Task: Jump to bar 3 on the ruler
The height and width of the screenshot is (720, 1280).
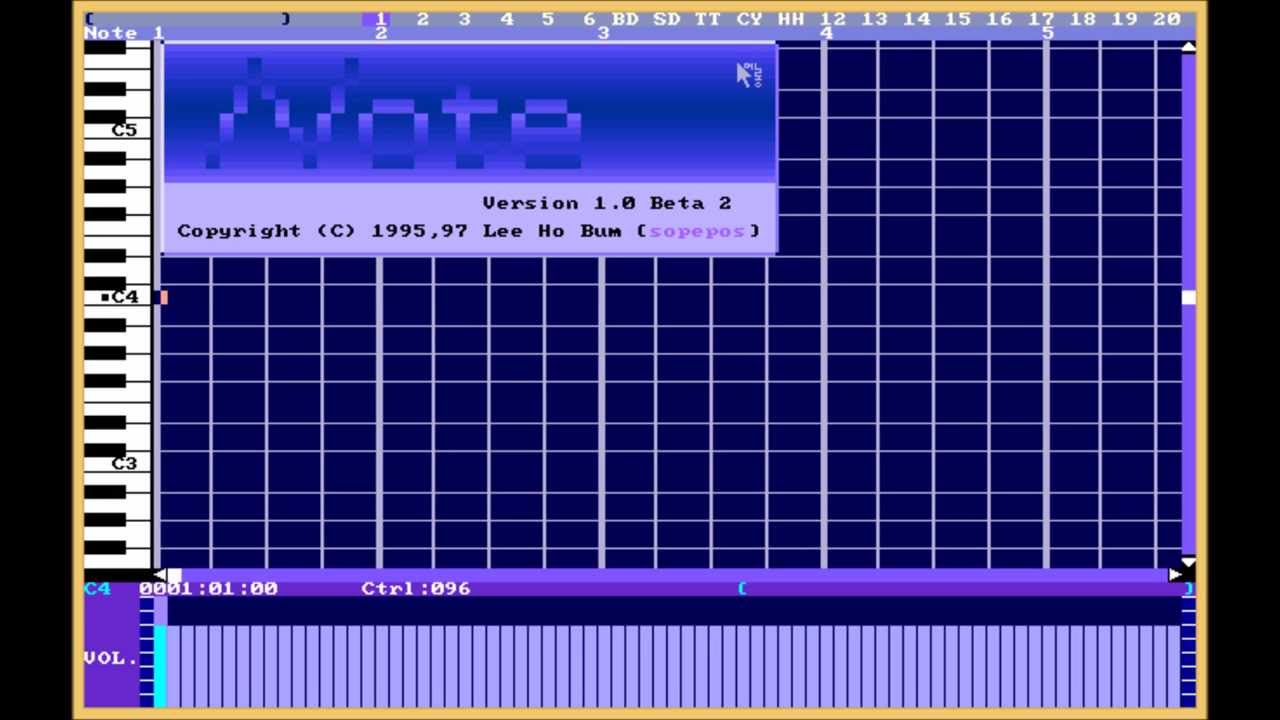Action: tap(603, 33)
